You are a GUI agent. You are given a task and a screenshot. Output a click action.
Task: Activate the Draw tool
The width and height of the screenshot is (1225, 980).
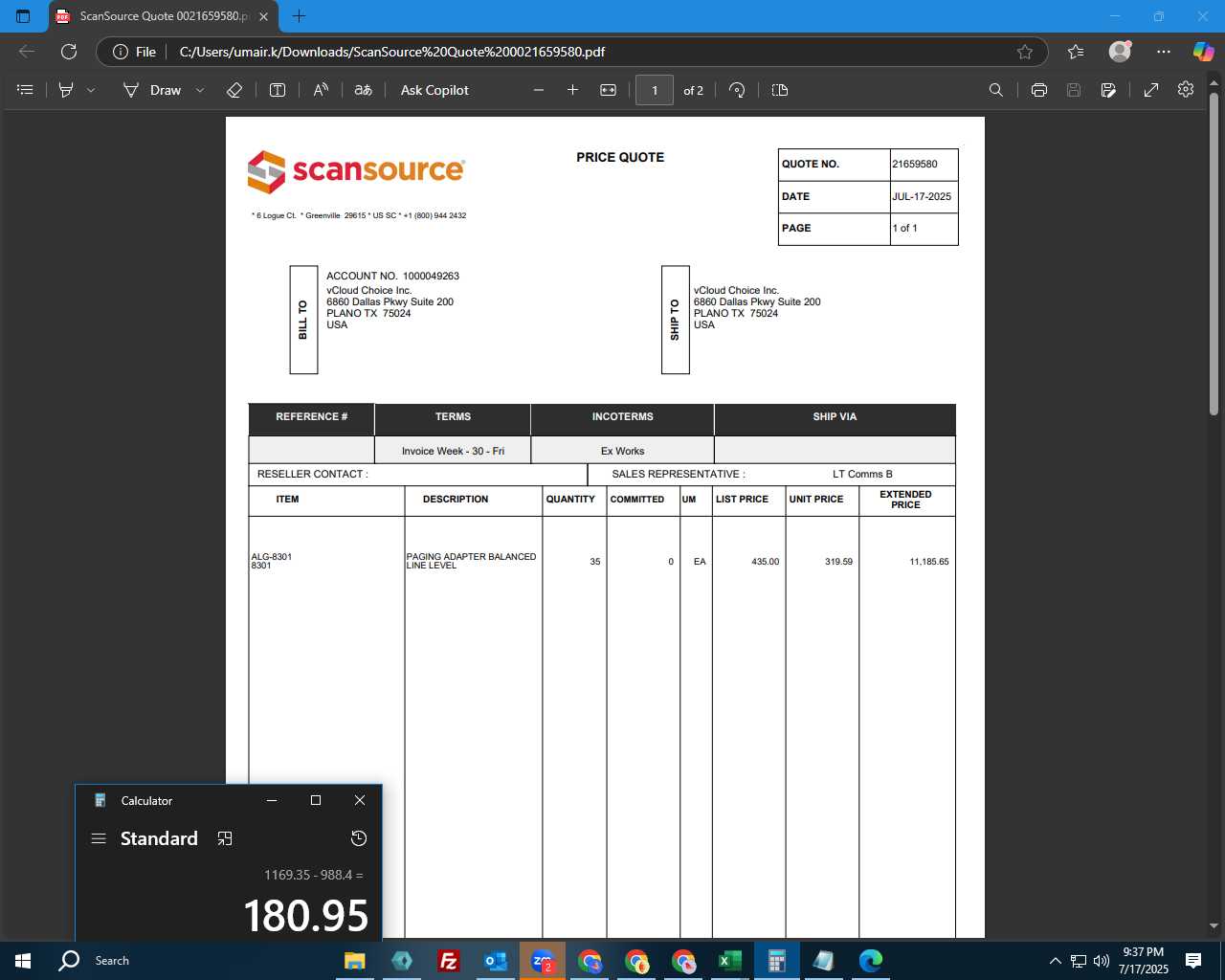(152, 90)
